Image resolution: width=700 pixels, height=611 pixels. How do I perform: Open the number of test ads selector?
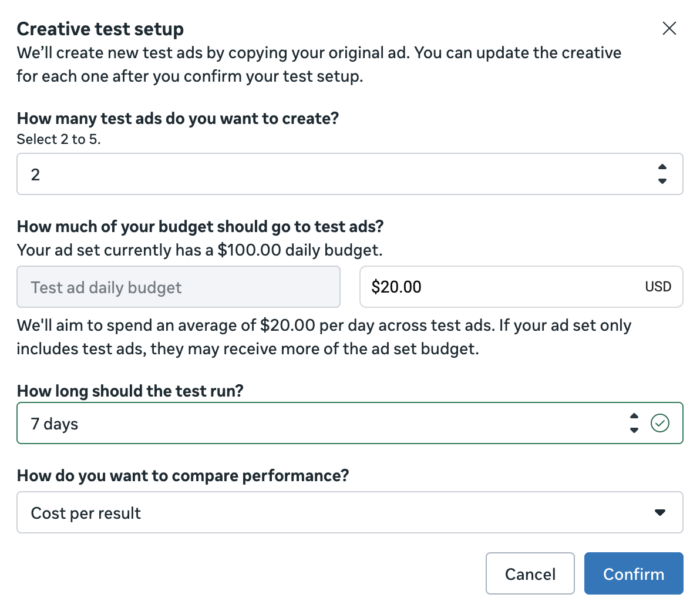click(x=330, y=174)
